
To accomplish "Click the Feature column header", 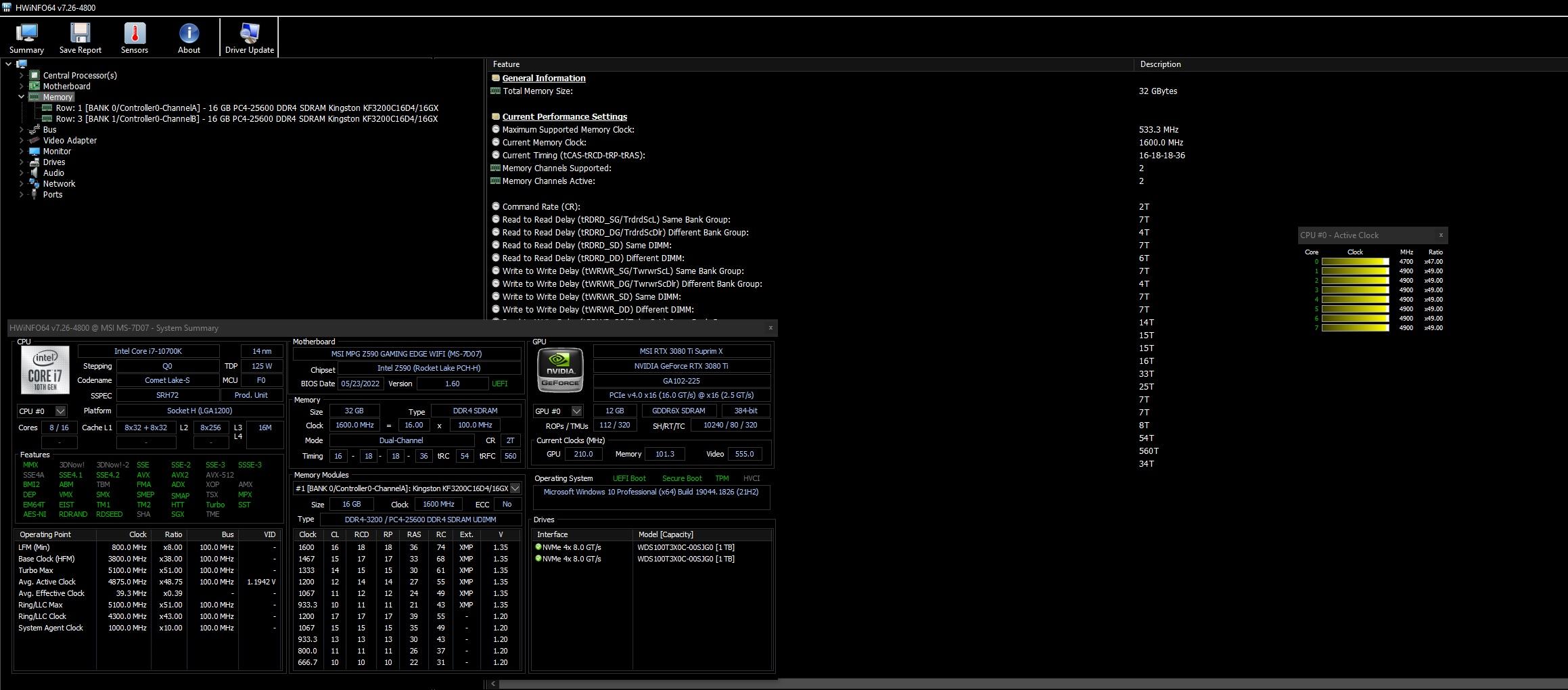I will (506, 64).
